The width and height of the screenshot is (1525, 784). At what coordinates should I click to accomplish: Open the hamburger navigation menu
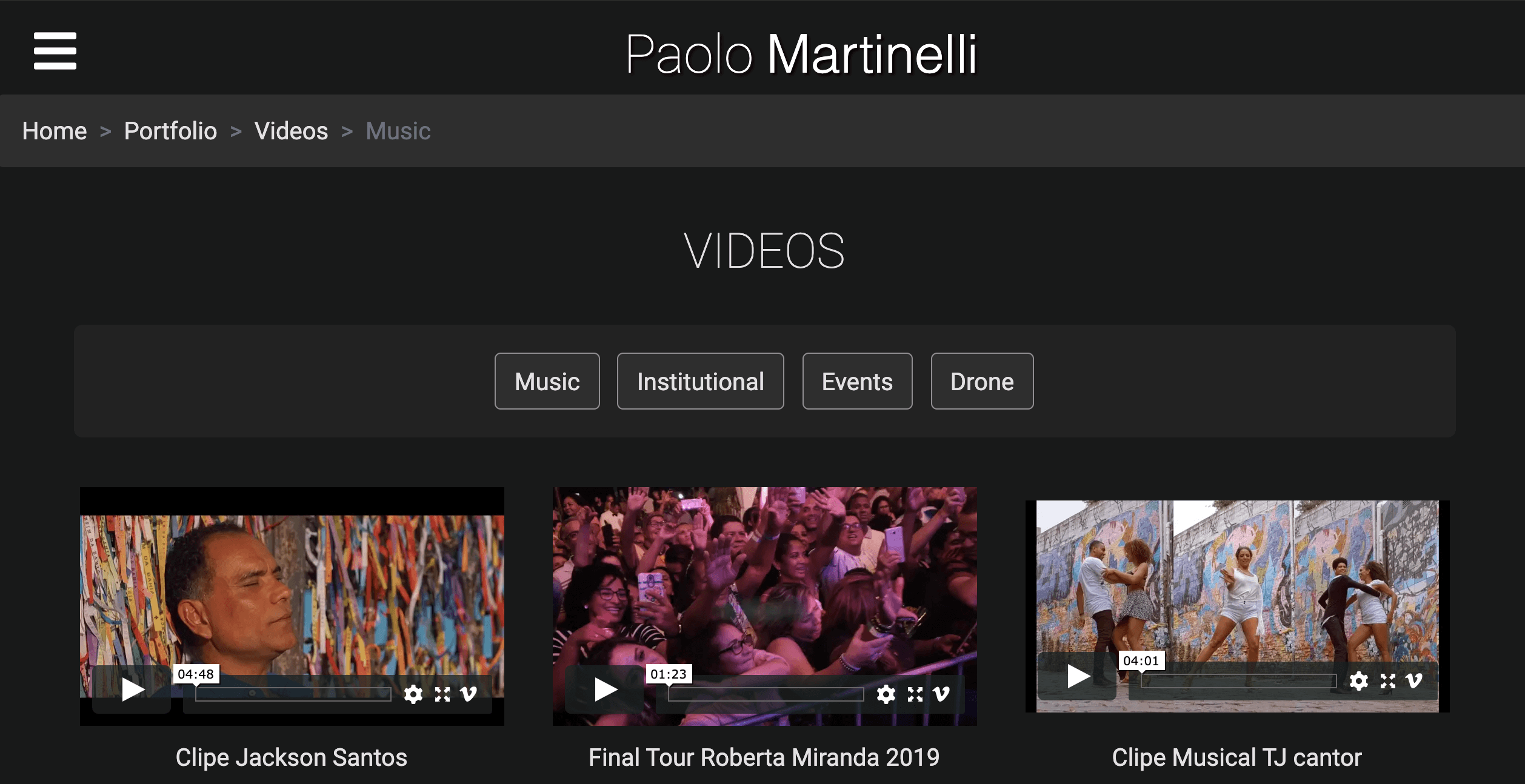(x=55, y=51)
